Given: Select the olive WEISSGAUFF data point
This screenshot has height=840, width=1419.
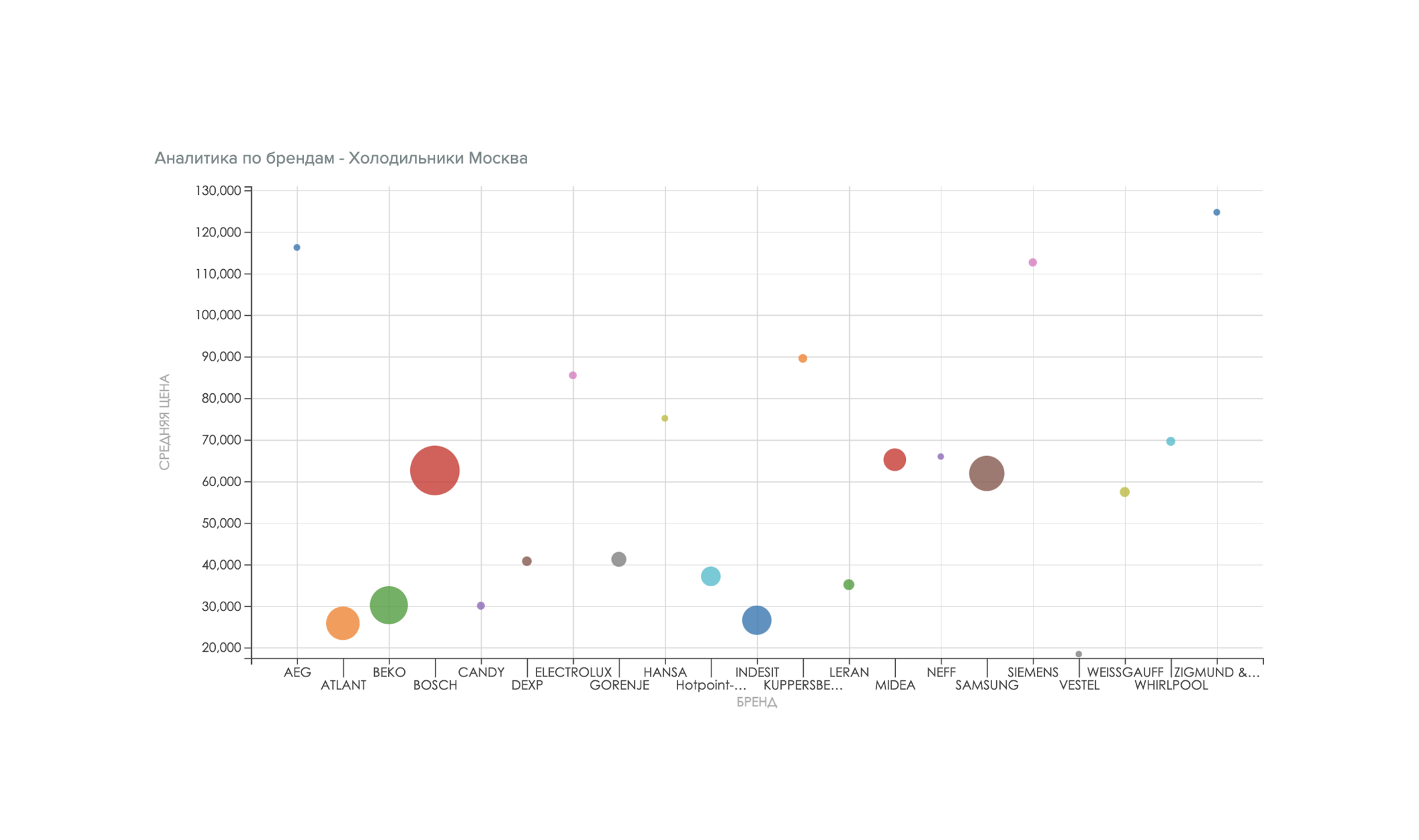Looking at the screenshot, I should [x=1124, y=492].
